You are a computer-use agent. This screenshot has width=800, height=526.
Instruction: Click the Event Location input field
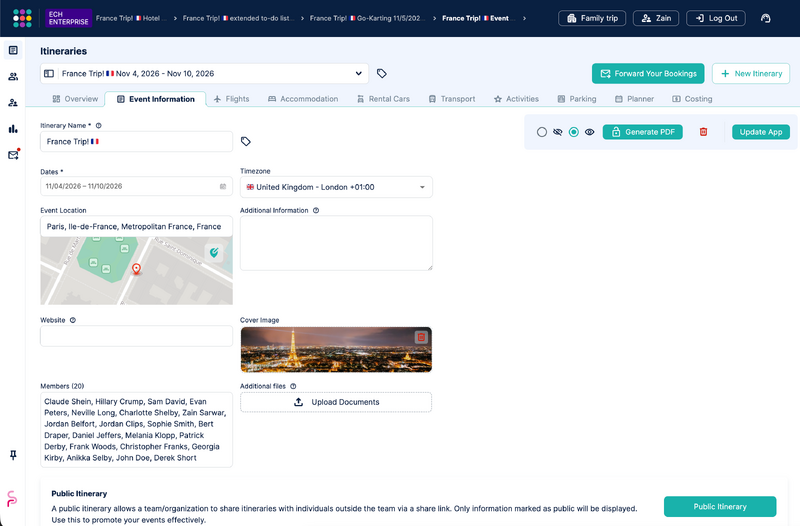(x=136, y=227)
